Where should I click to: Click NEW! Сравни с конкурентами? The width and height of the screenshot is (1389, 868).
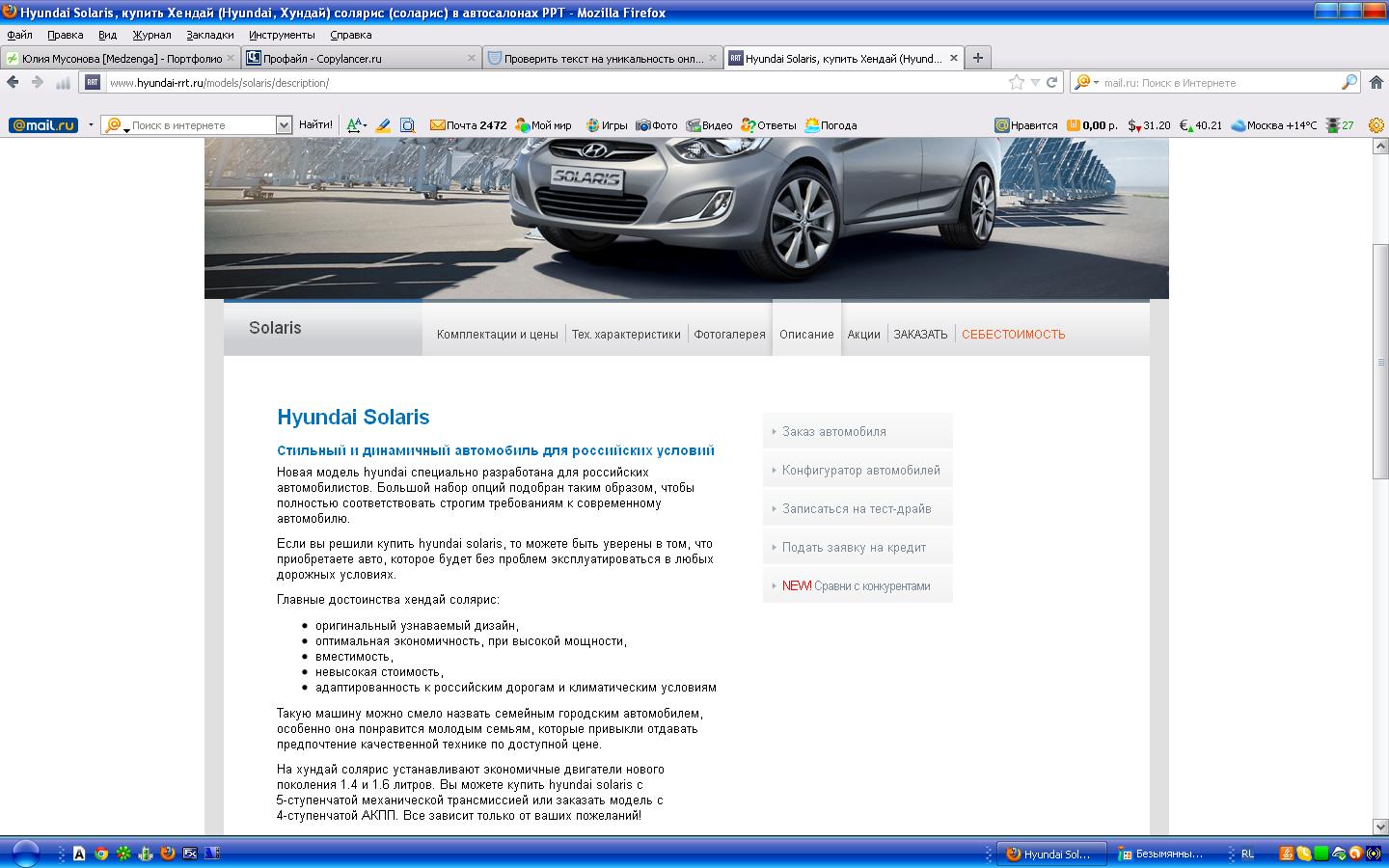[x=858, y=585]
